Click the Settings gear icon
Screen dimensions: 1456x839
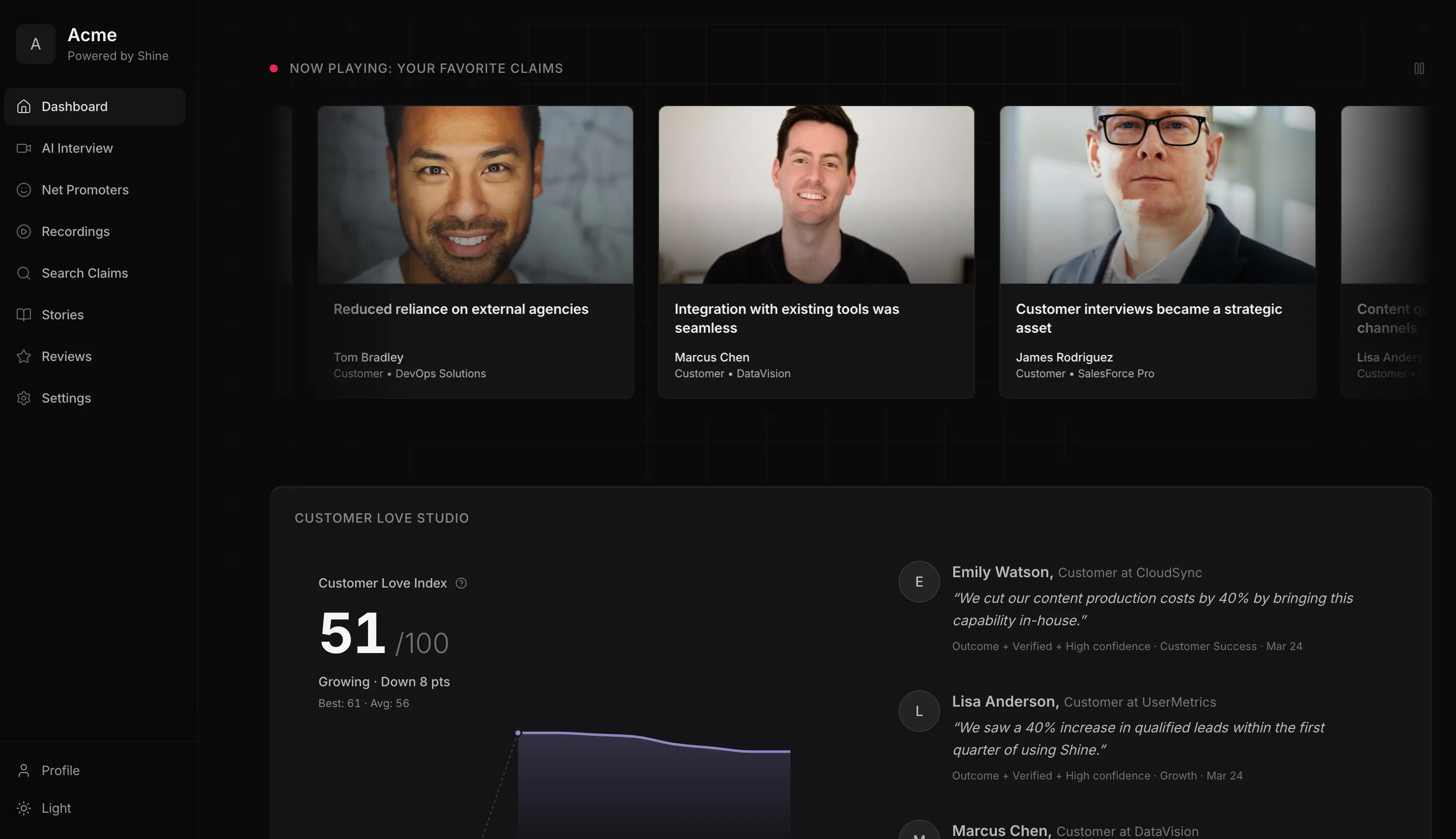pyautogui.click(x=24, y=398)
